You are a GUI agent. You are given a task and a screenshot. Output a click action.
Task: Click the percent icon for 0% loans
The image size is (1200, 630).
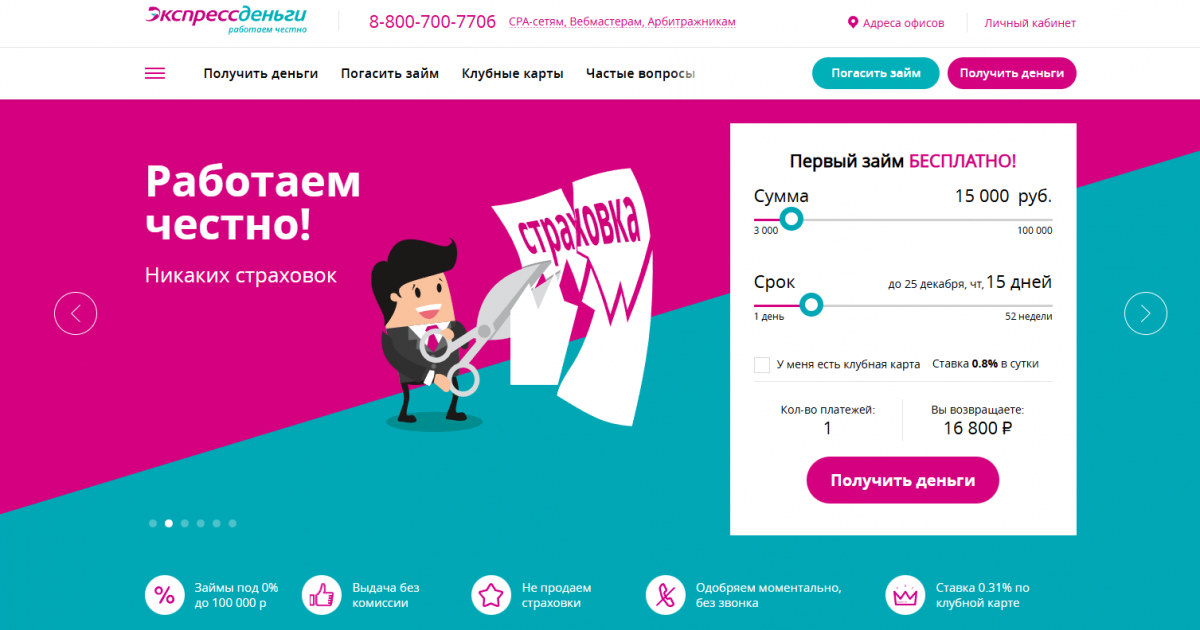point(163,595)
